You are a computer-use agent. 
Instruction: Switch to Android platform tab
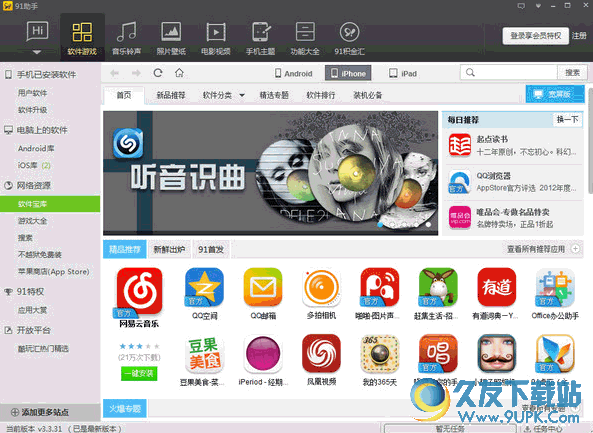[x=293, y=73]
